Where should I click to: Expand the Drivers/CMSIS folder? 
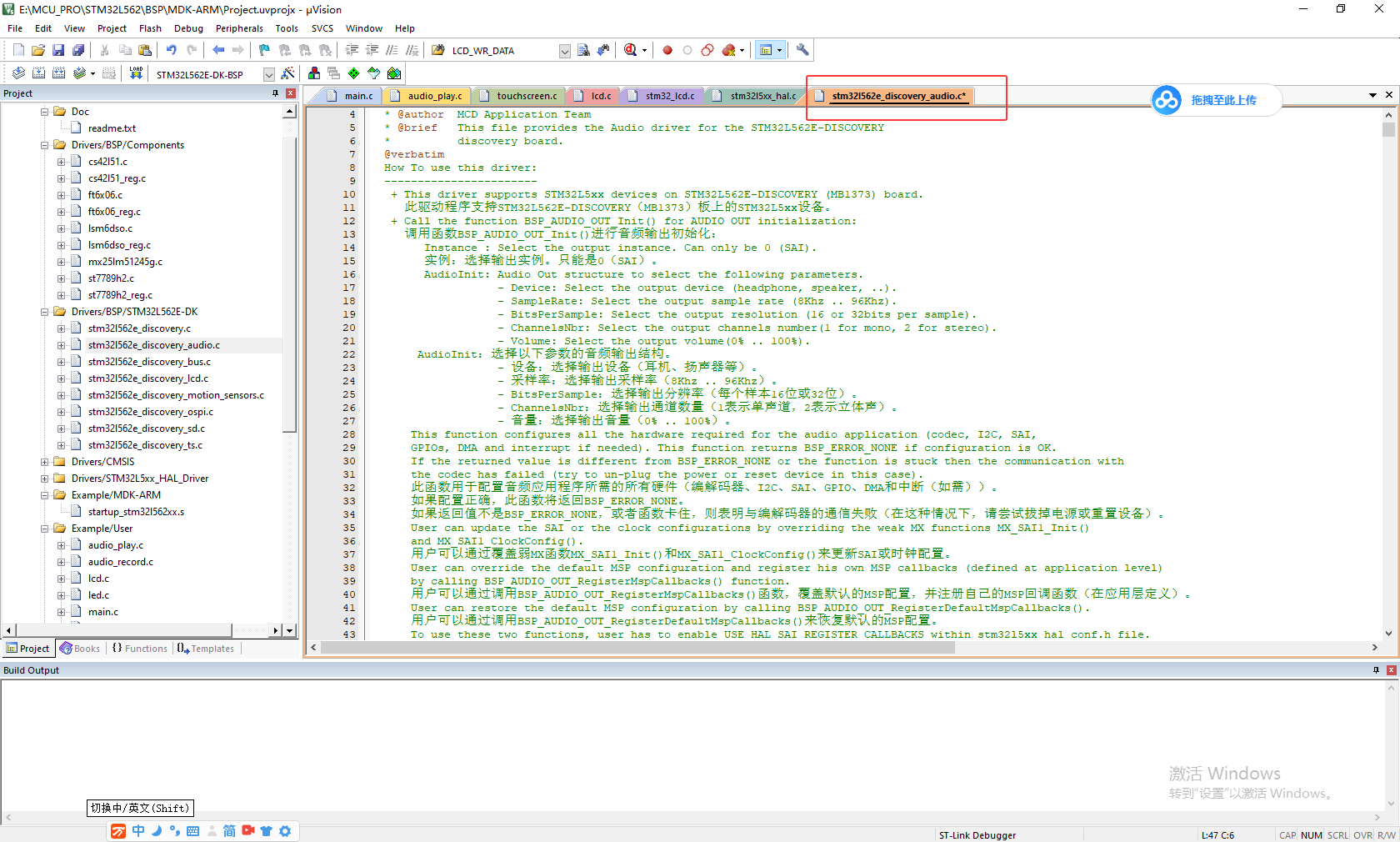tap(45, 462)
